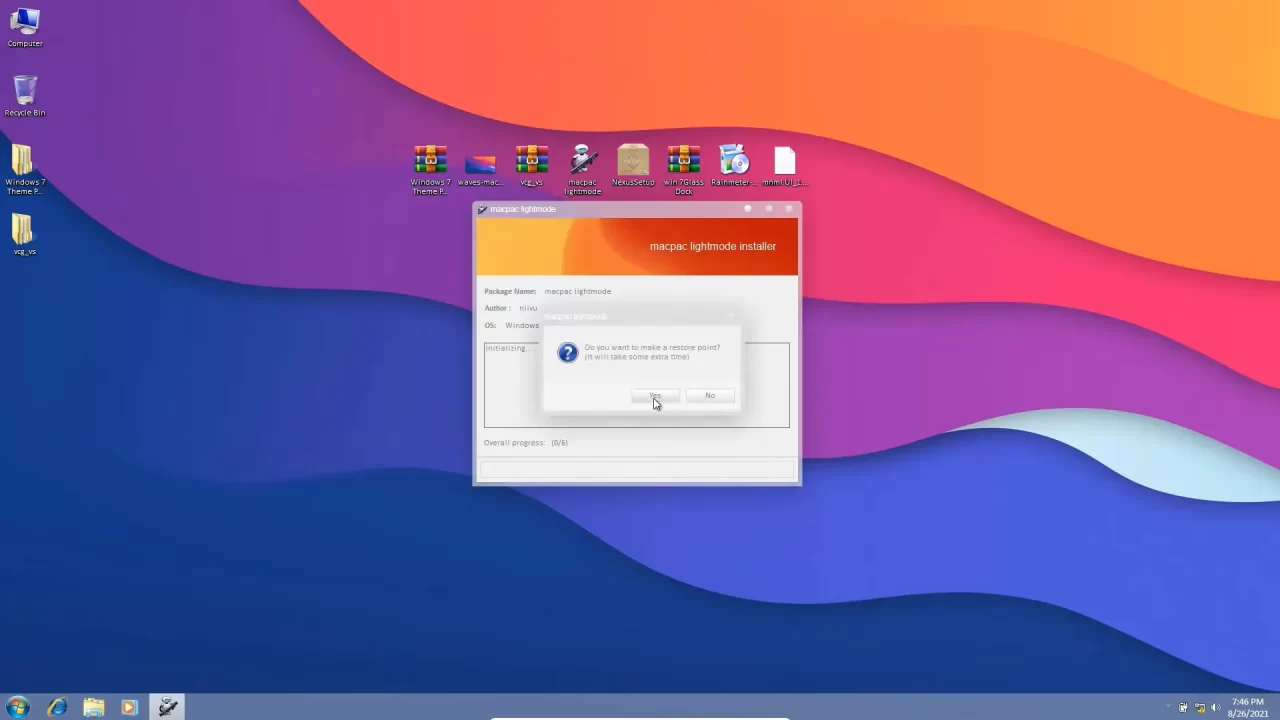The image size is (1280, 720).
Task: Click No to skip the restore point
Action: [x=710, y=395]
